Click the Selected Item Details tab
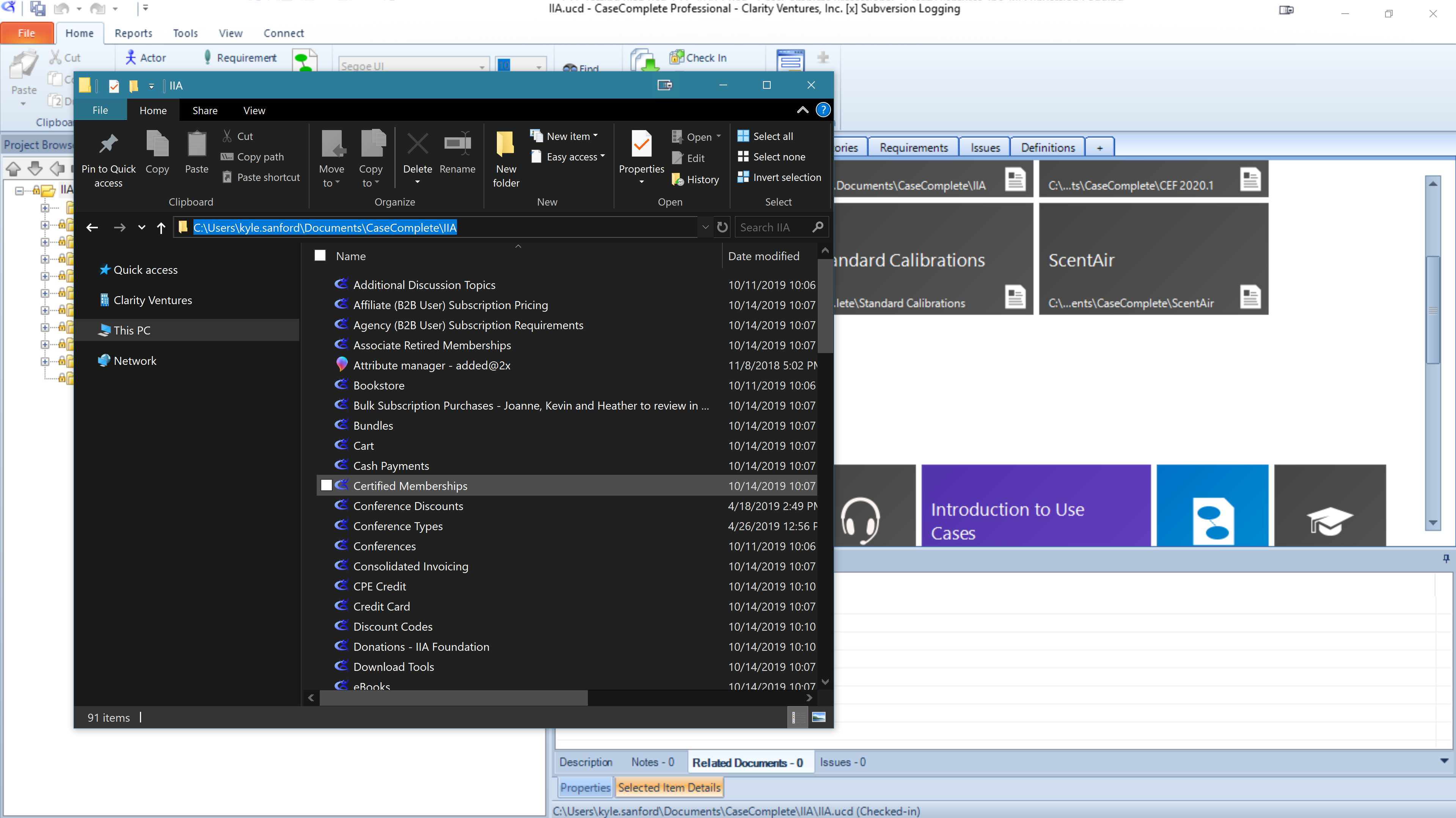Viewport: 1456px width, 818px height. click(669, 787)
